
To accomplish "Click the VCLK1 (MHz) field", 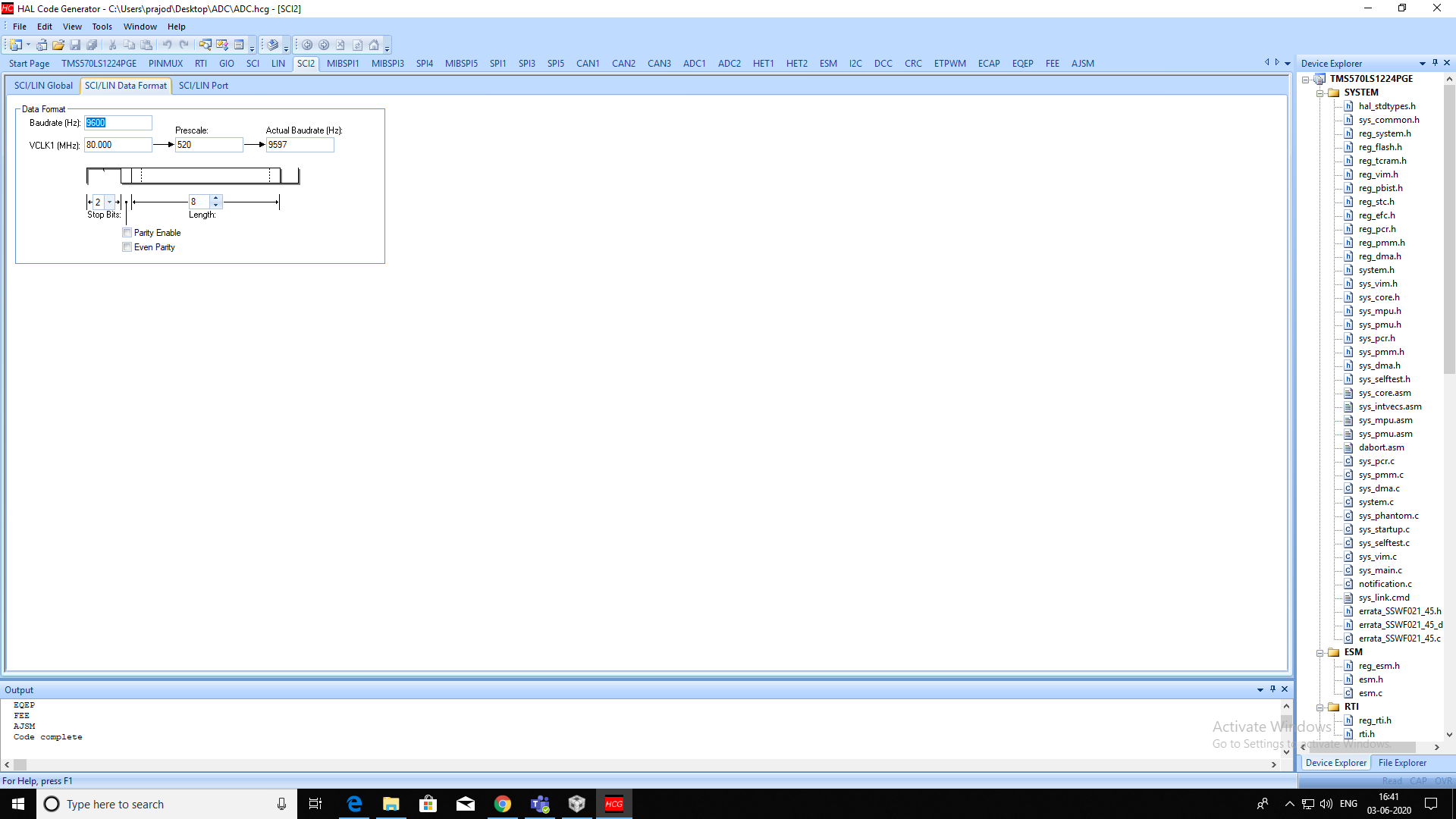I will click(118, 145).
